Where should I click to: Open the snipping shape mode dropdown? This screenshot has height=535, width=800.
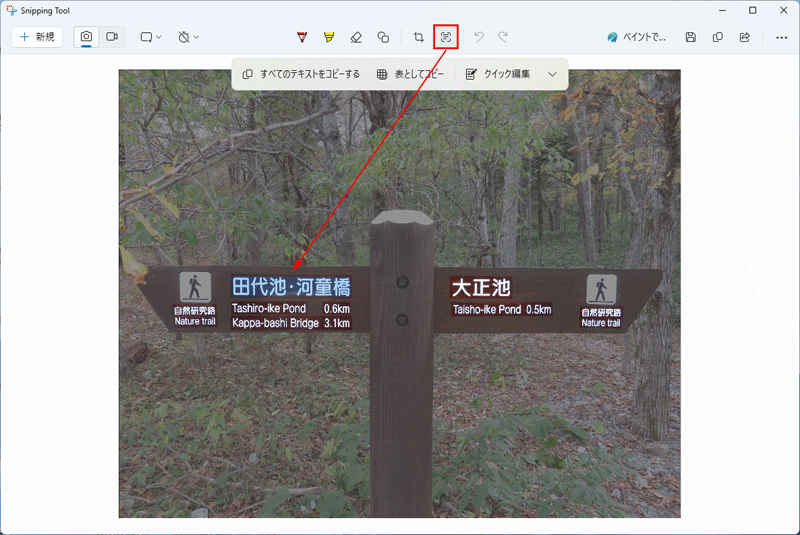[x=150, y=37]
